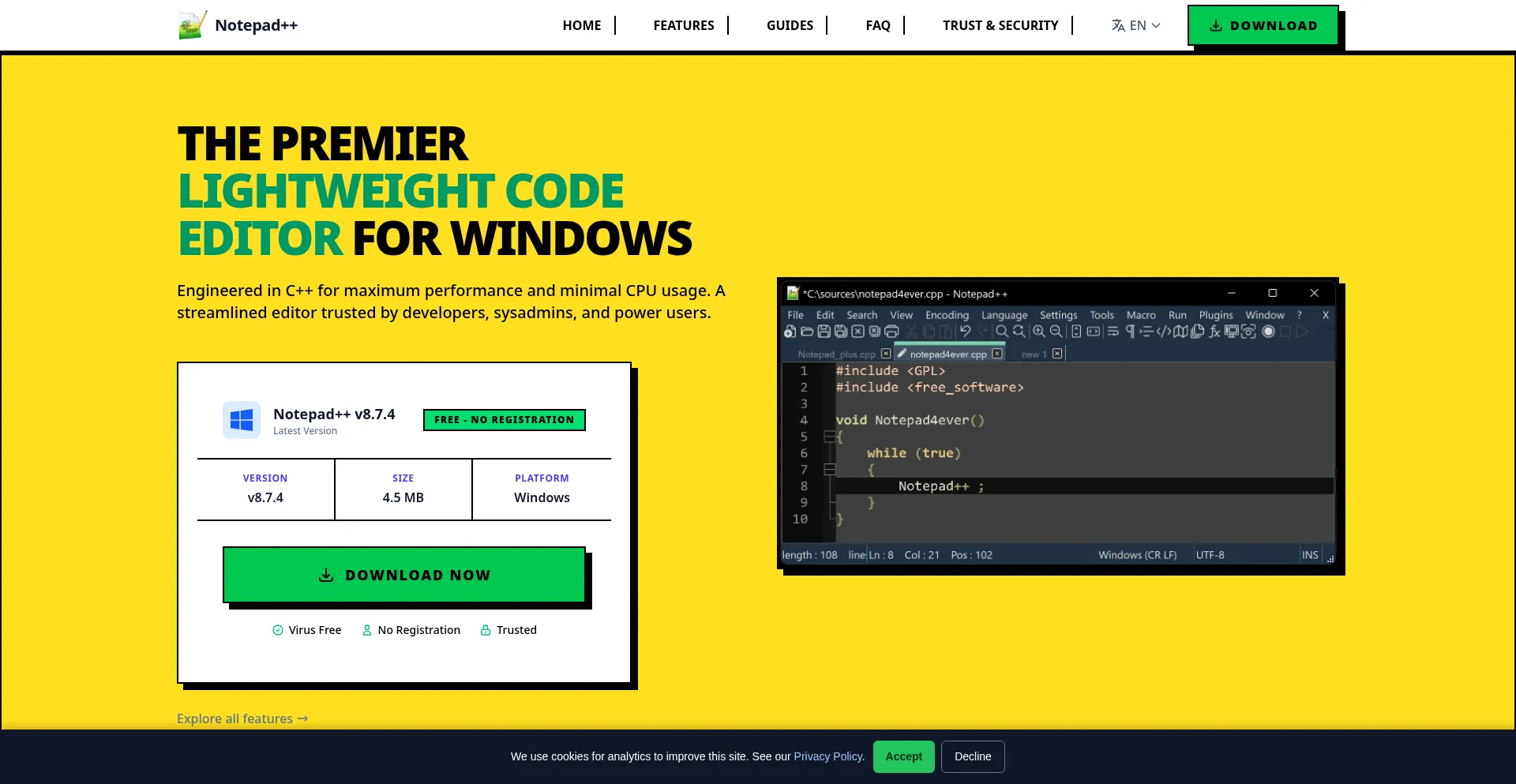Click the INS indicator in the editor status bar
Screen dimensions: 1516x784
pos(1310,555)
